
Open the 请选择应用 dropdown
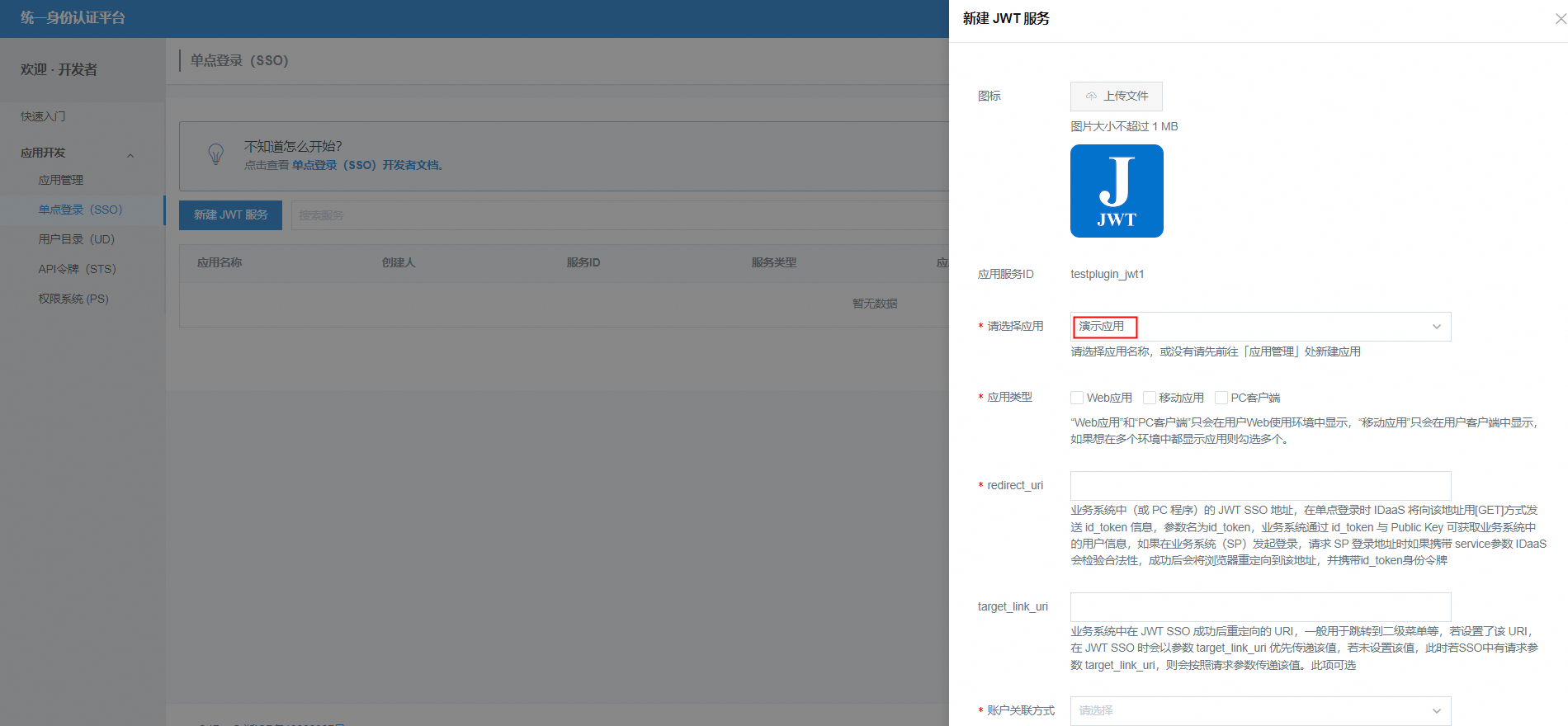[1259, 327]
